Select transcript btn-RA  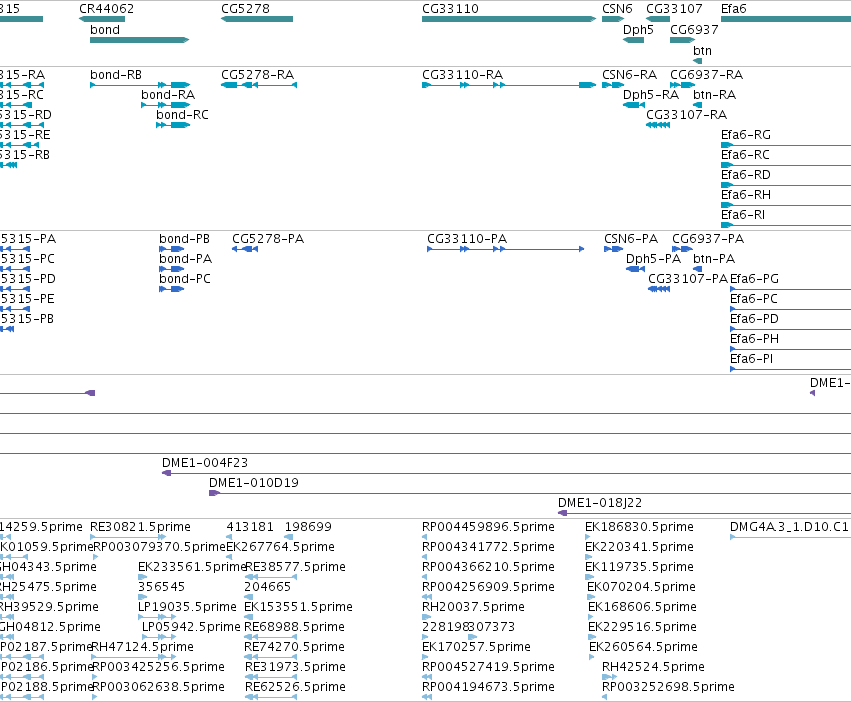point(698,105)
